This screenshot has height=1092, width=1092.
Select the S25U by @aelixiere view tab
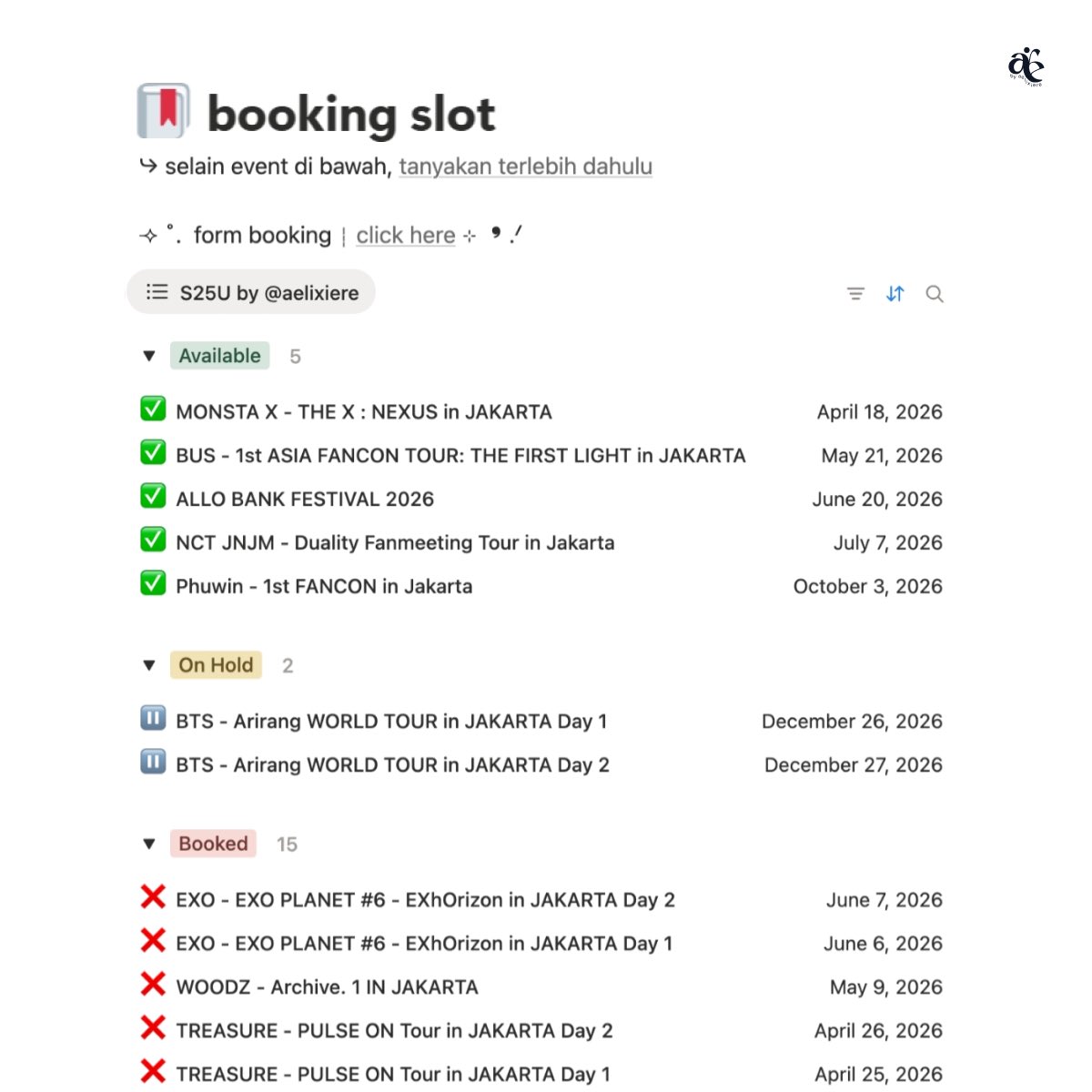pos(251,292)
